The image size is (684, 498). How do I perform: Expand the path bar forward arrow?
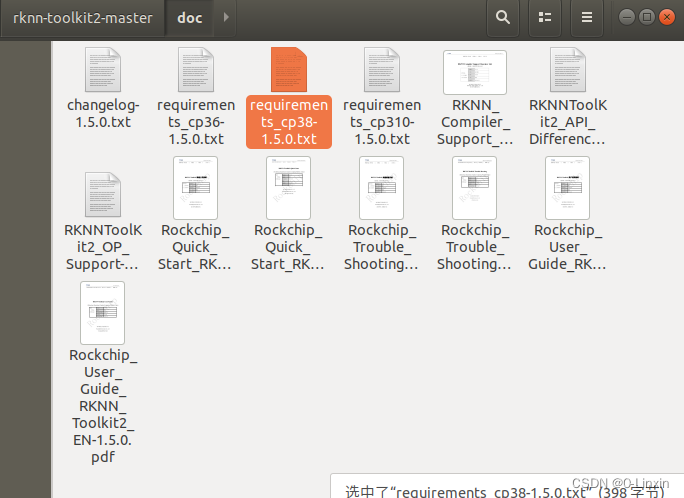click(x=226, y=17)
